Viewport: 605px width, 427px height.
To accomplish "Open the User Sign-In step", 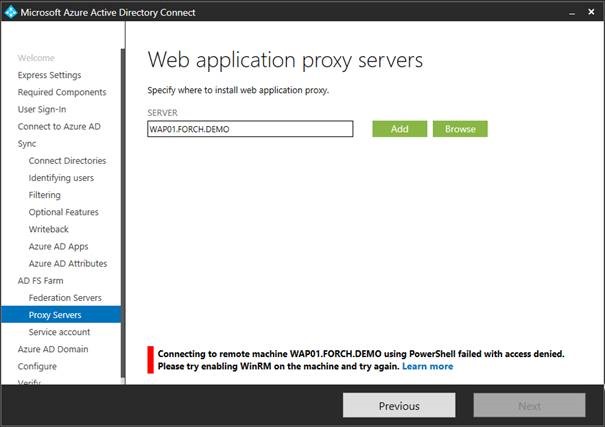I will pyautogui.click(x=42, y=109).
